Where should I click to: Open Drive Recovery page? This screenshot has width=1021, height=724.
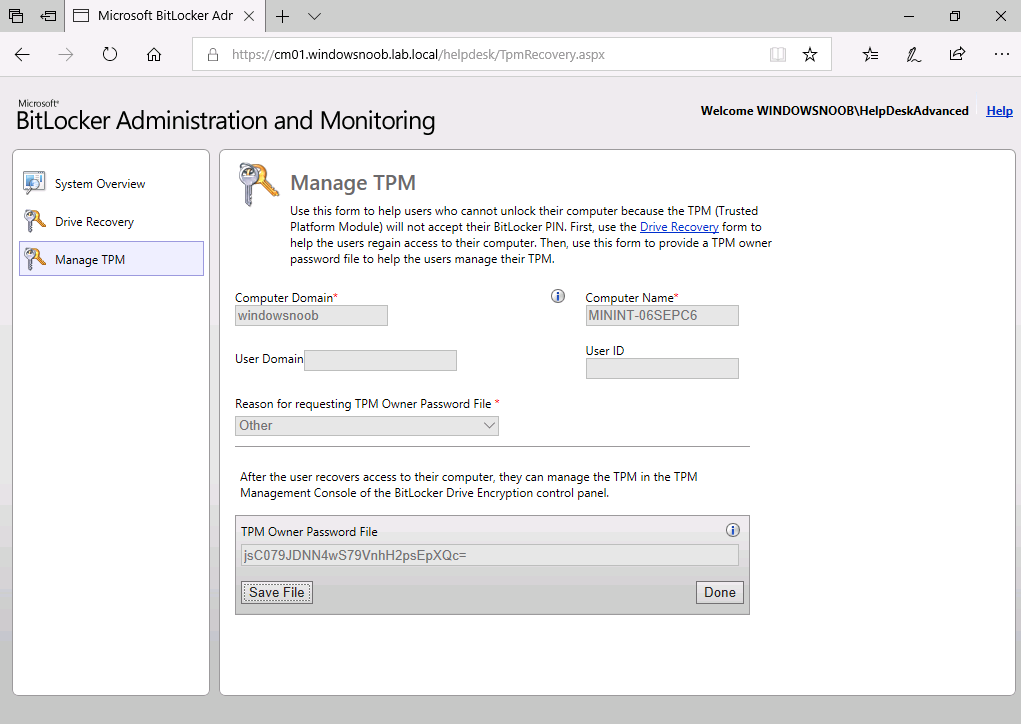pyautogui.click(x=94, y=222)
